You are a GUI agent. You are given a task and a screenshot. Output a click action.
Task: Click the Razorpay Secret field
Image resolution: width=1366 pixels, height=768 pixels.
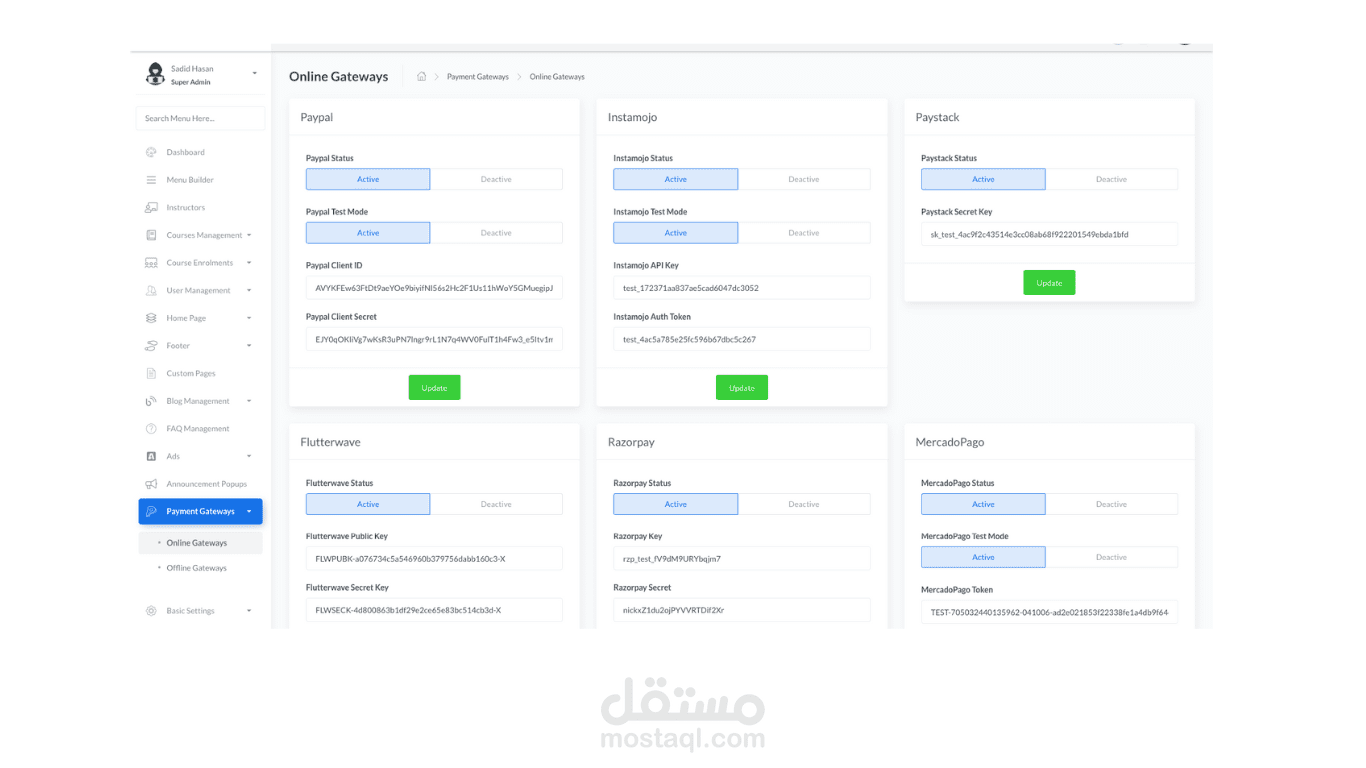(742, 610)
